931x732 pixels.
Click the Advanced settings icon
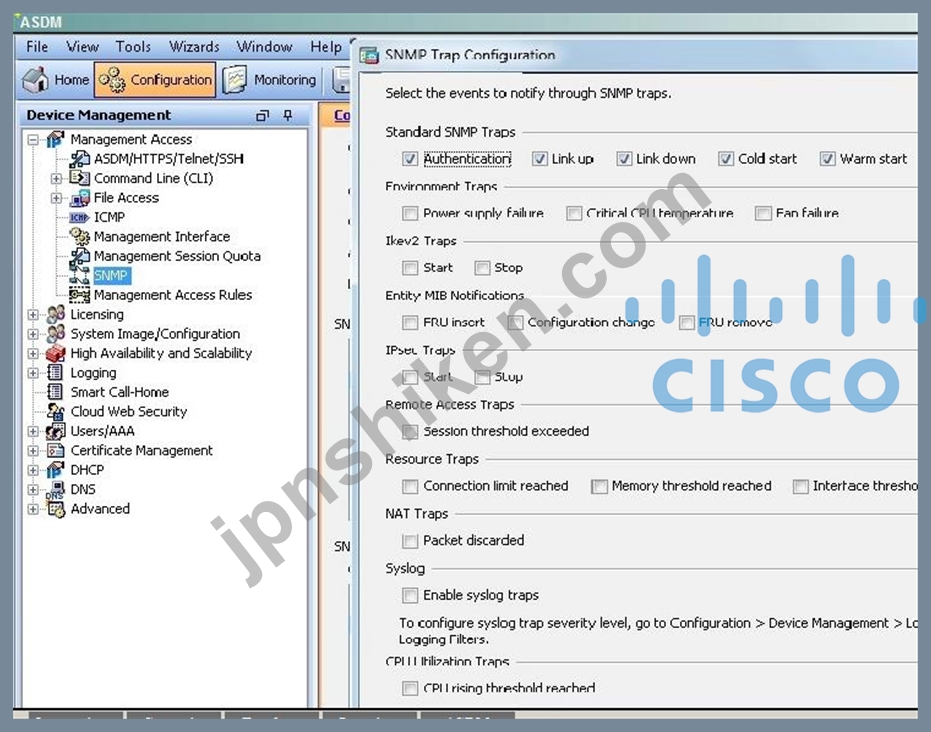[56, 509]
